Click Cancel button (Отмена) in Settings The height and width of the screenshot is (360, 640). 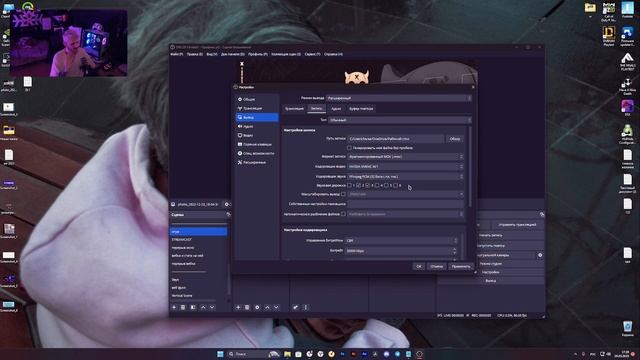click(x=436, y=266)
